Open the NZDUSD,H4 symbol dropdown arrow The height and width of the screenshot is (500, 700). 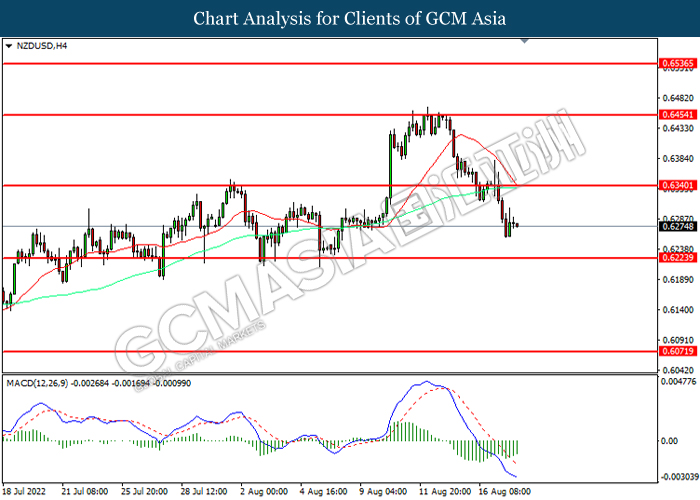[8, 46]
